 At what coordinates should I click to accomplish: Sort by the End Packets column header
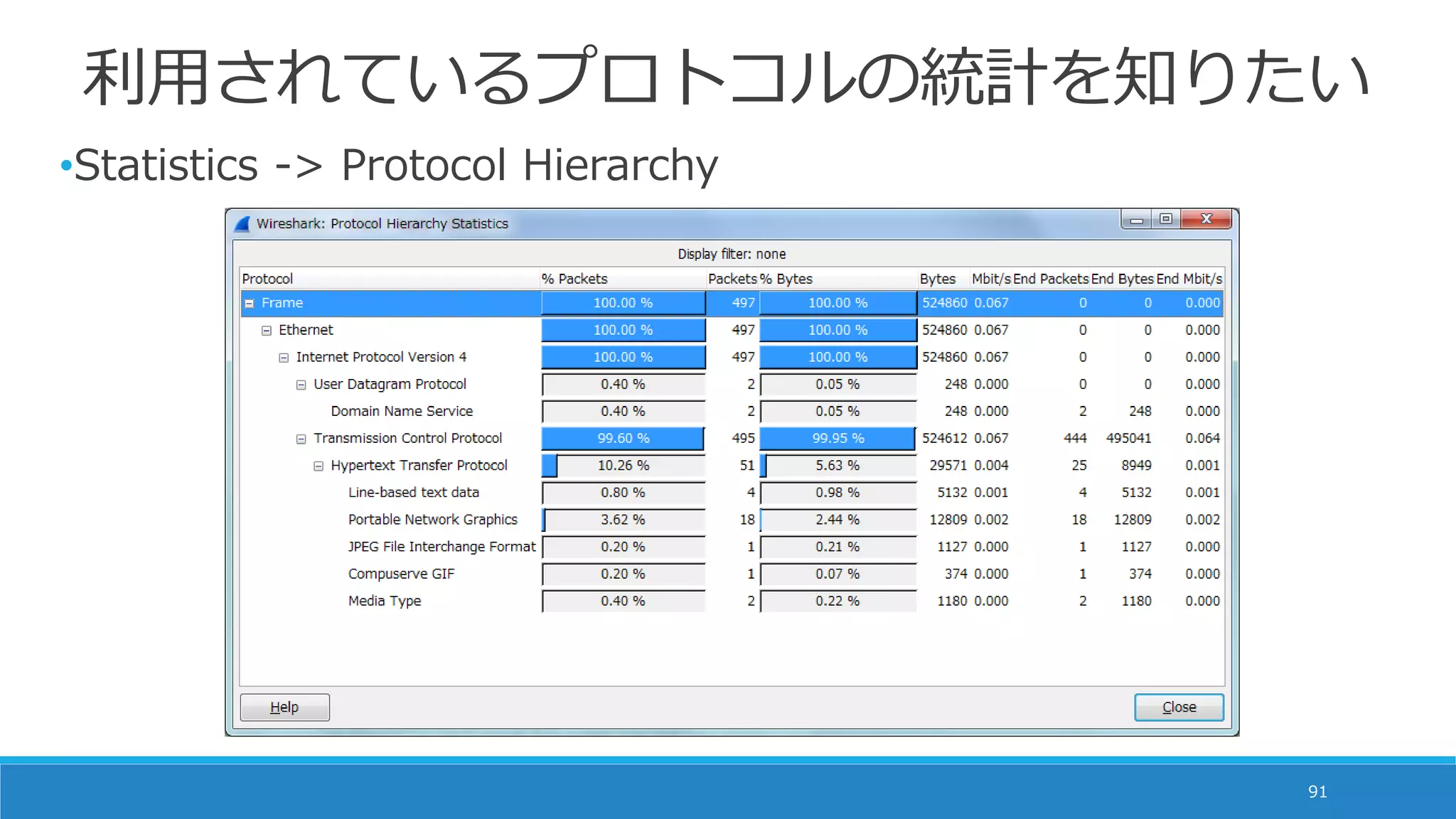coord(1051,279)
